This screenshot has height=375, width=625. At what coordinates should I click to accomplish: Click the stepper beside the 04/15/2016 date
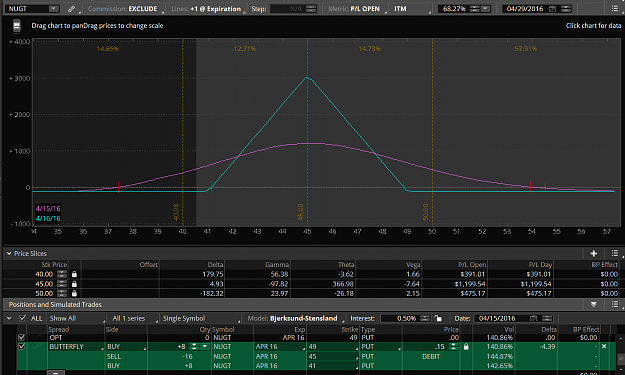click(x=547, y=318)
